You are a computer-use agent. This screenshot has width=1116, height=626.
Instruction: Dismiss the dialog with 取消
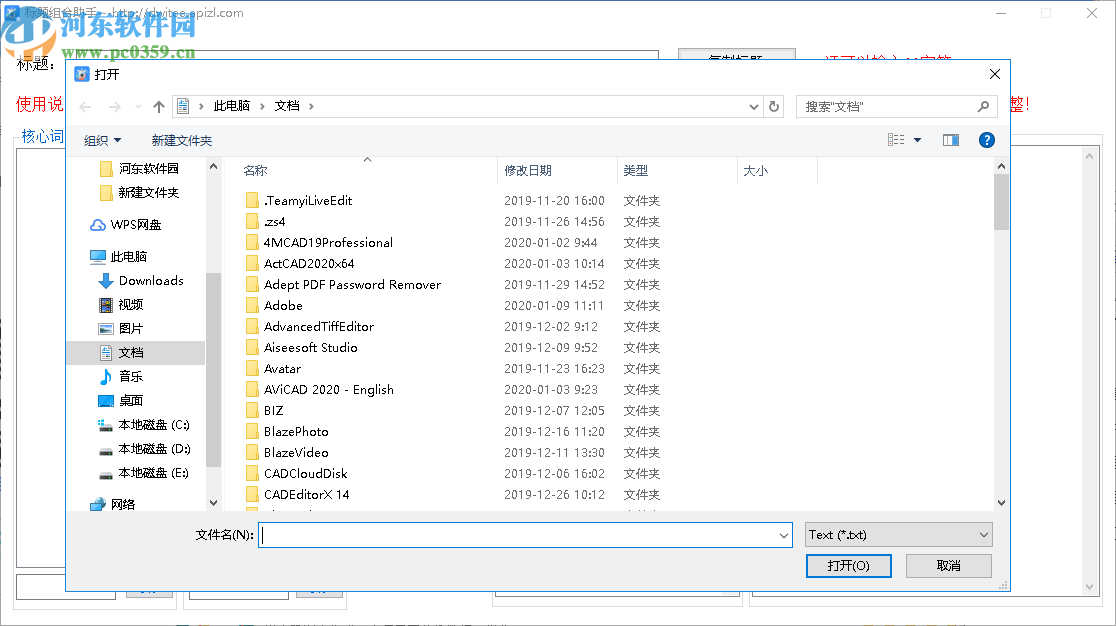(948, 565)
